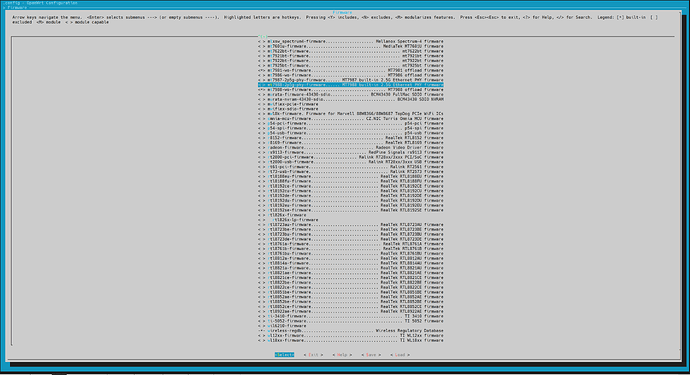
Task: Select the rtl8922ae-firmware row
Action: tap(351, 312)
